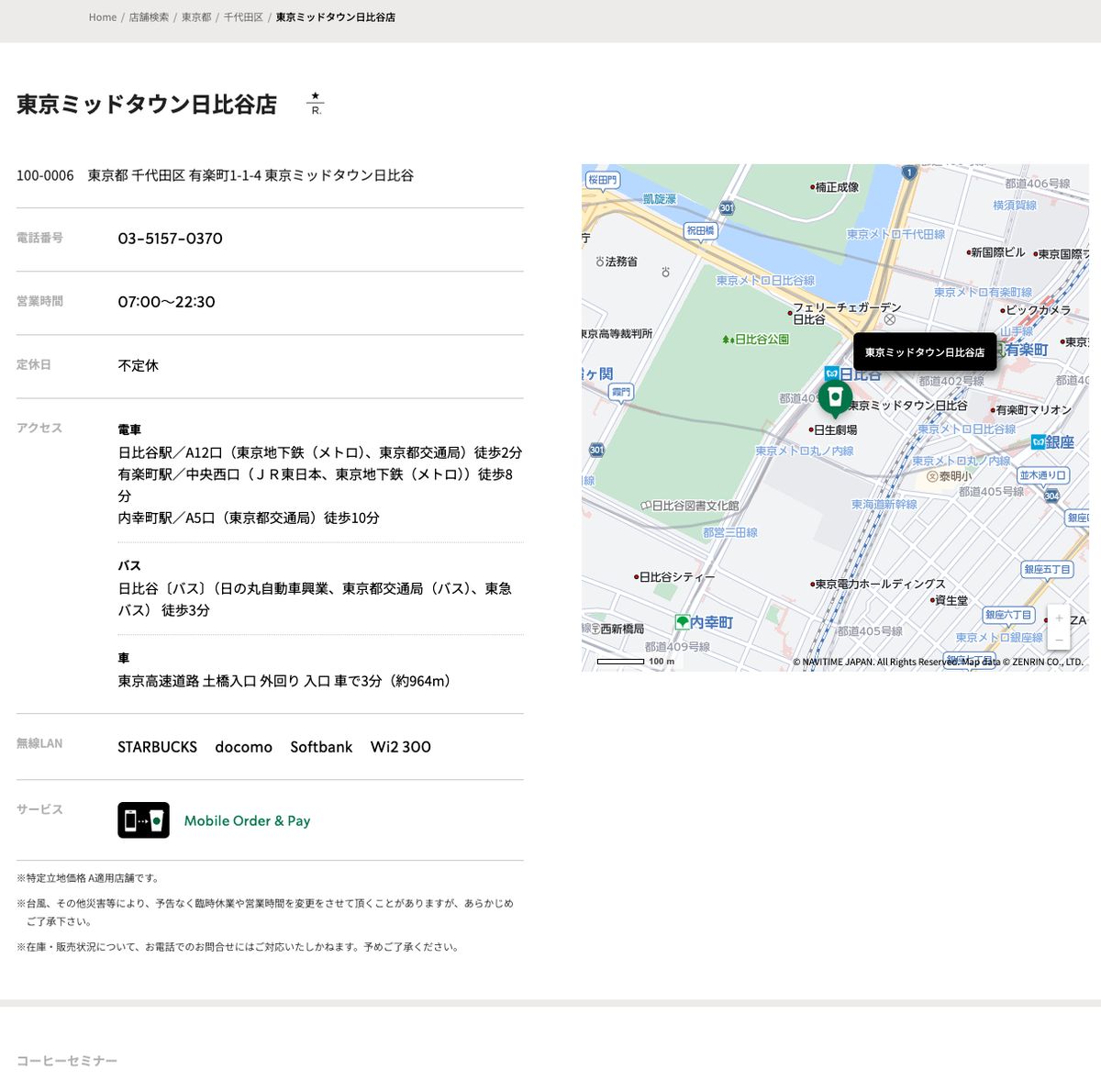Click the STARBUCKS wireless LAN label
The width and height of the screenshot is (1101, 1092).
(x=157, y=747)
